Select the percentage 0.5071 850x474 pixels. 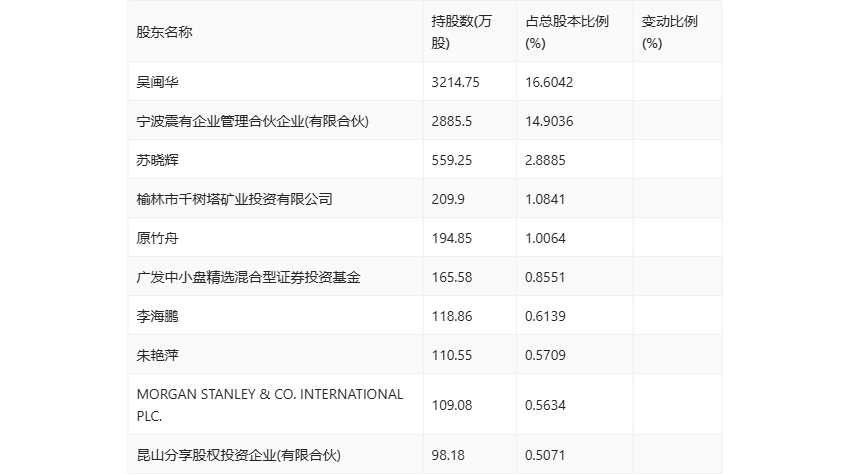coord(545,455)
